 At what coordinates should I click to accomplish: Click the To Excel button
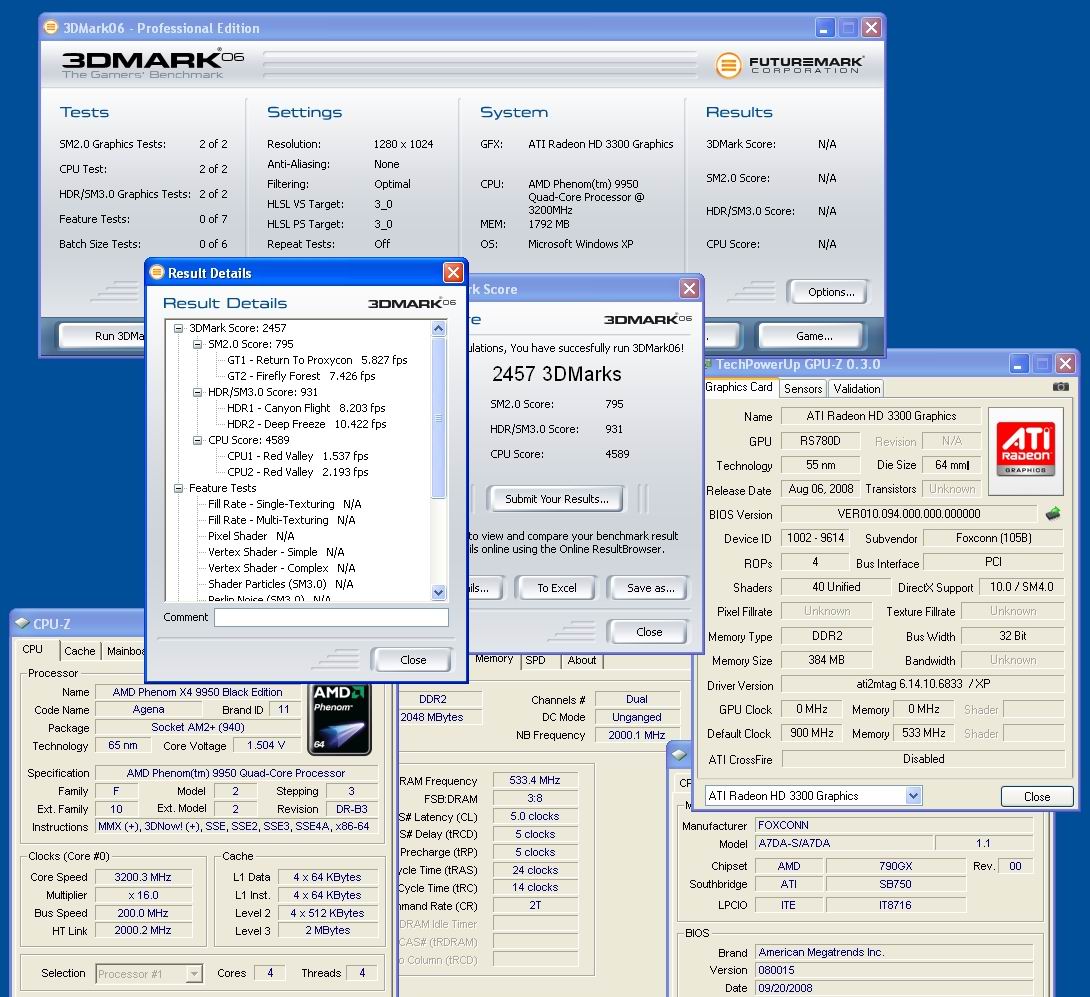coord(556,588)
